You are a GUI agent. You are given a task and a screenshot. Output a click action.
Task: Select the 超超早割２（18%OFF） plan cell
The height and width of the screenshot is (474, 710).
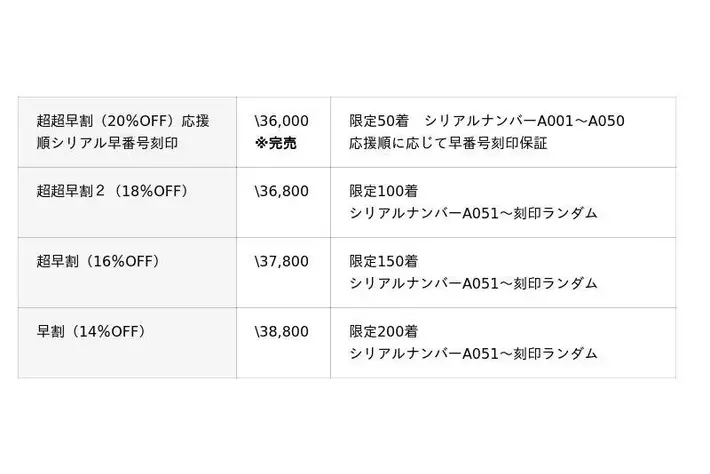click(x=111, y=191)
